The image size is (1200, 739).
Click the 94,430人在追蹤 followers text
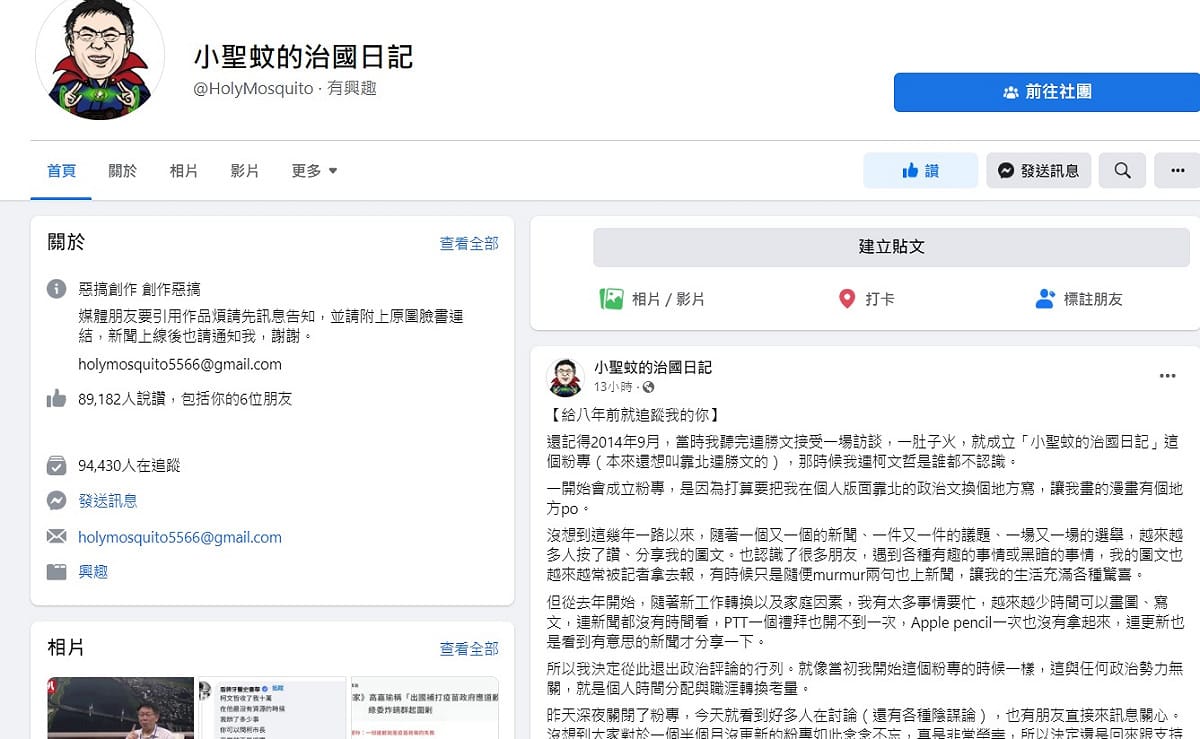pos(129,466)
